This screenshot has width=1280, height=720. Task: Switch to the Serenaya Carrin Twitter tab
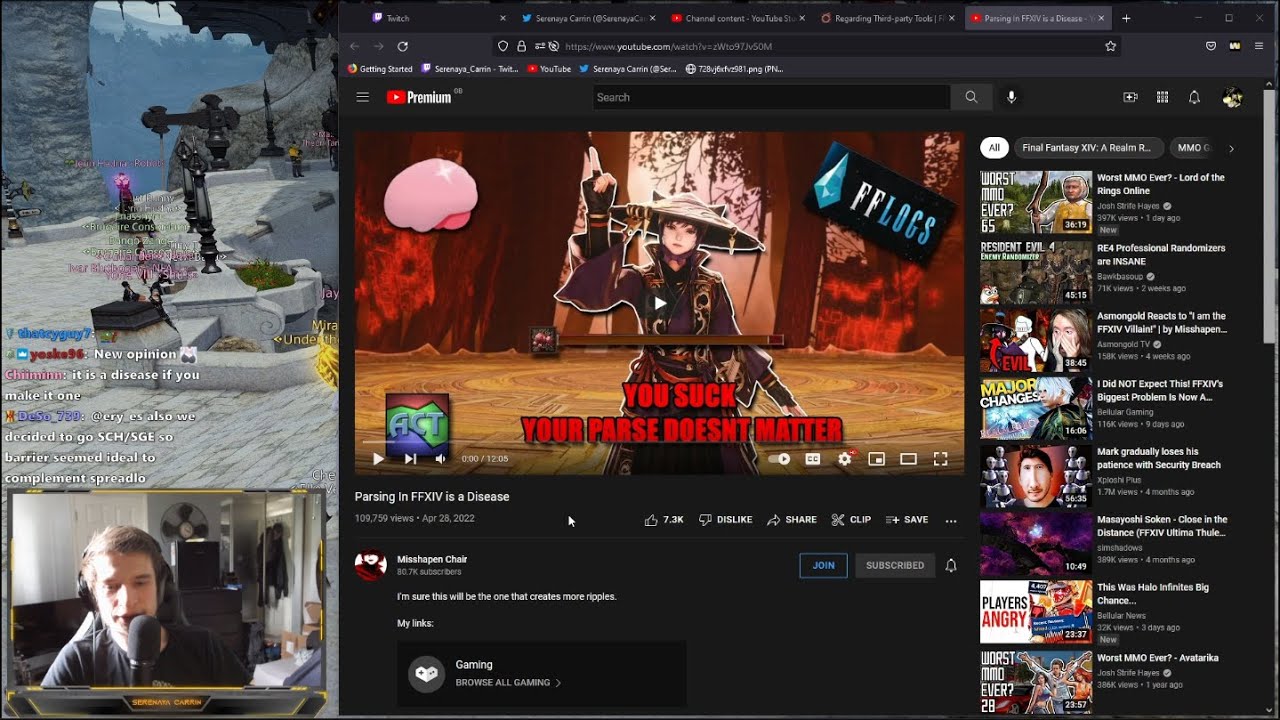(x=590, y=18)
